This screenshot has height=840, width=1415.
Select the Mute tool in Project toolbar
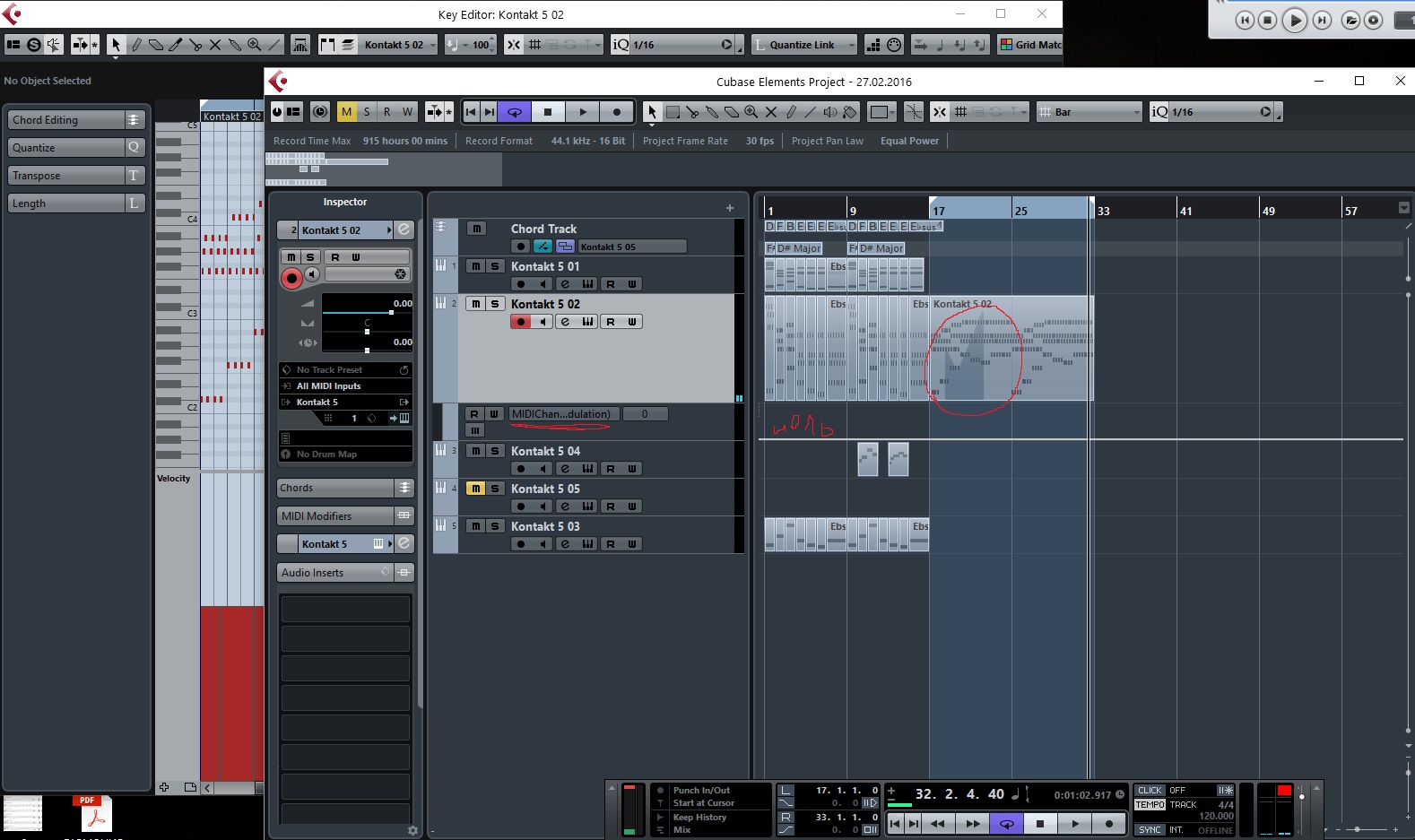point(771,112)
